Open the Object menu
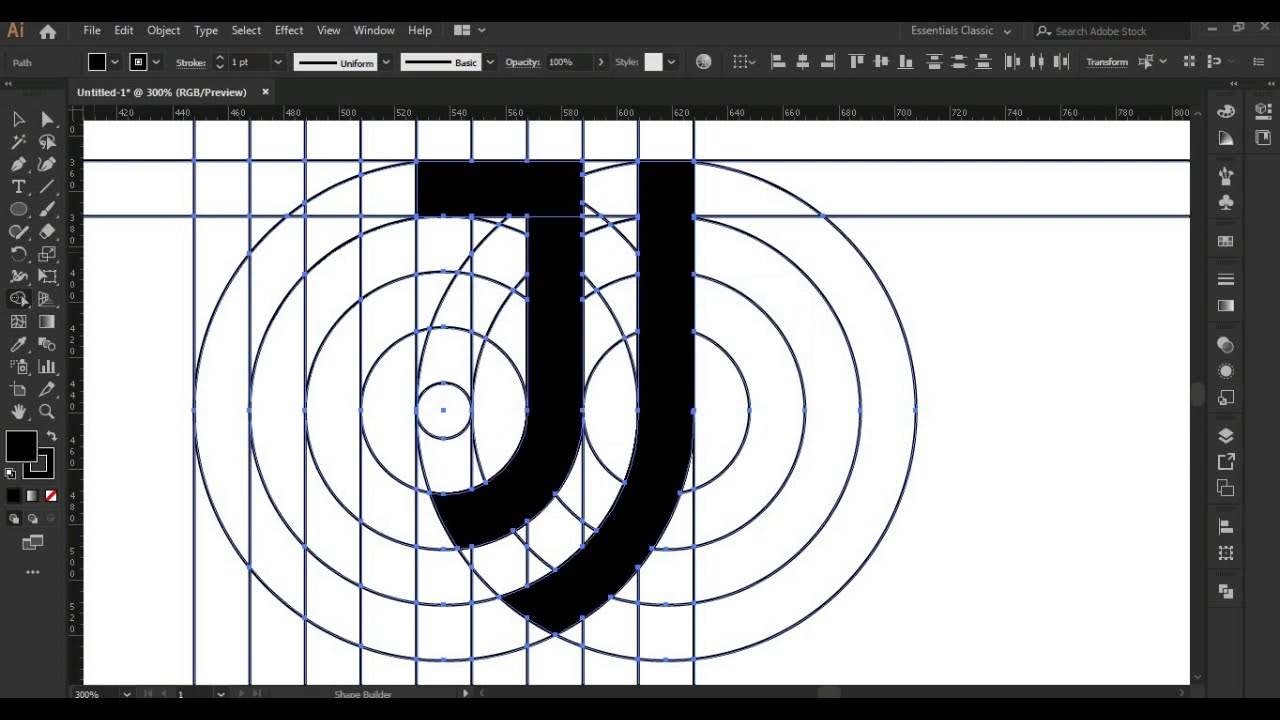The image size is (1280, 720). coord(163,31)
